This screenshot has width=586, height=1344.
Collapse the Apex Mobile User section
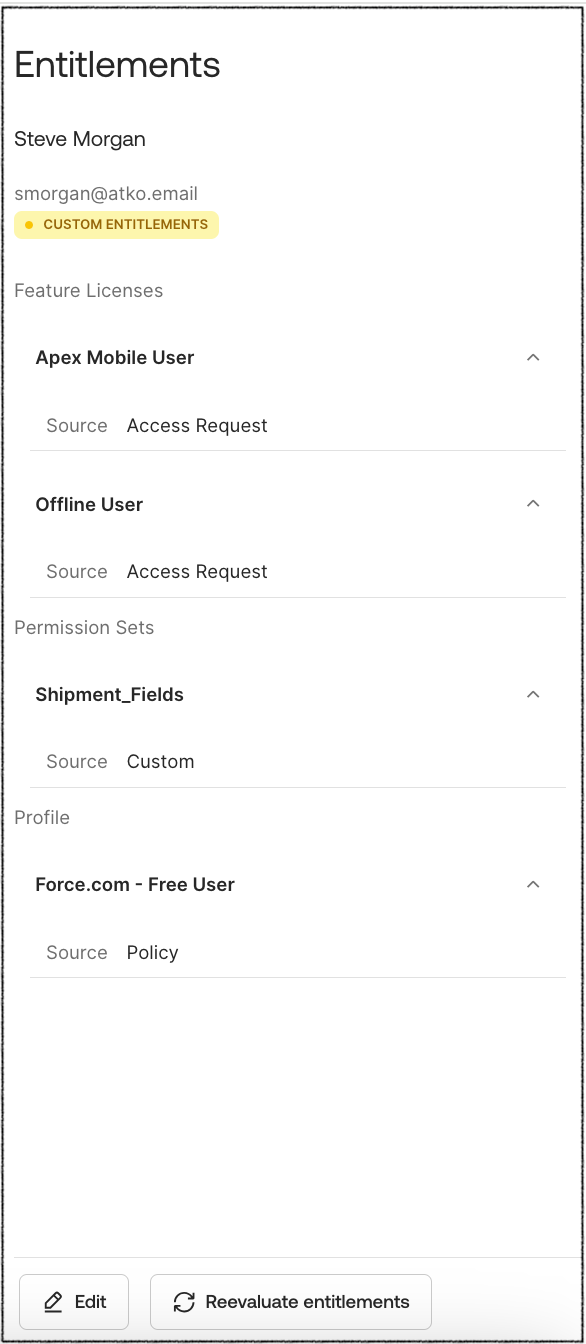[533, 357]
